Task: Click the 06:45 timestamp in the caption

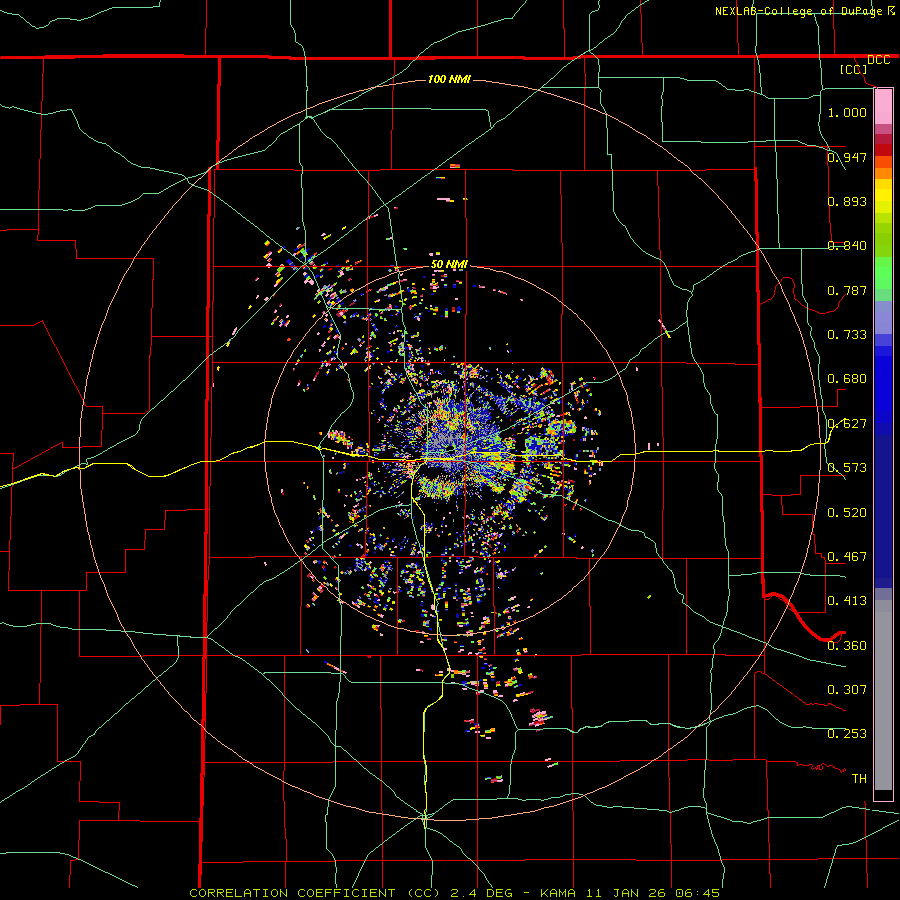Action: [x=695, y=893]
